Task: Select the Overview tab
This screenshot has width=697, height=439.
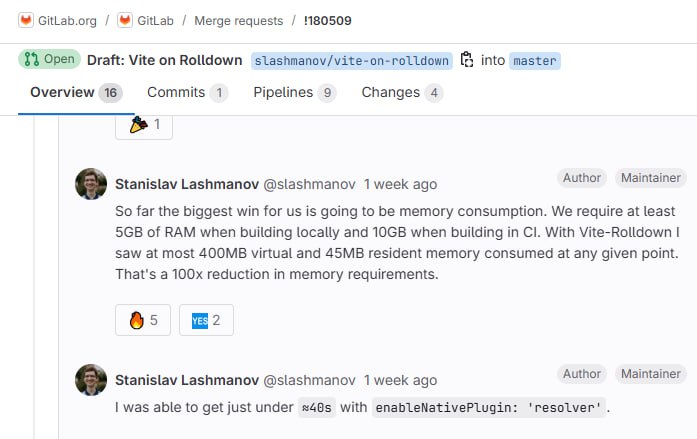Action: click(76, 92)
